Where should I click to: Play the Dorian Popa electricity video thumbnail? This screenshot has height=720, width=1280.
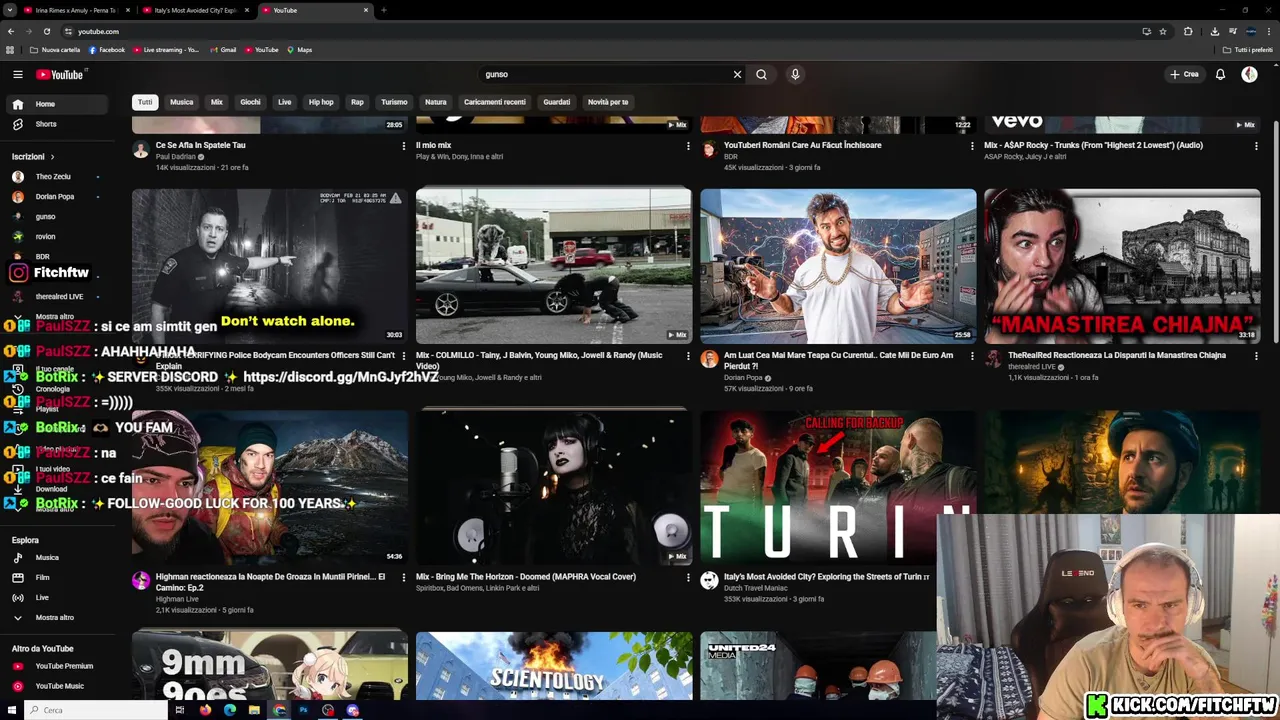click(x=838, y=266)
